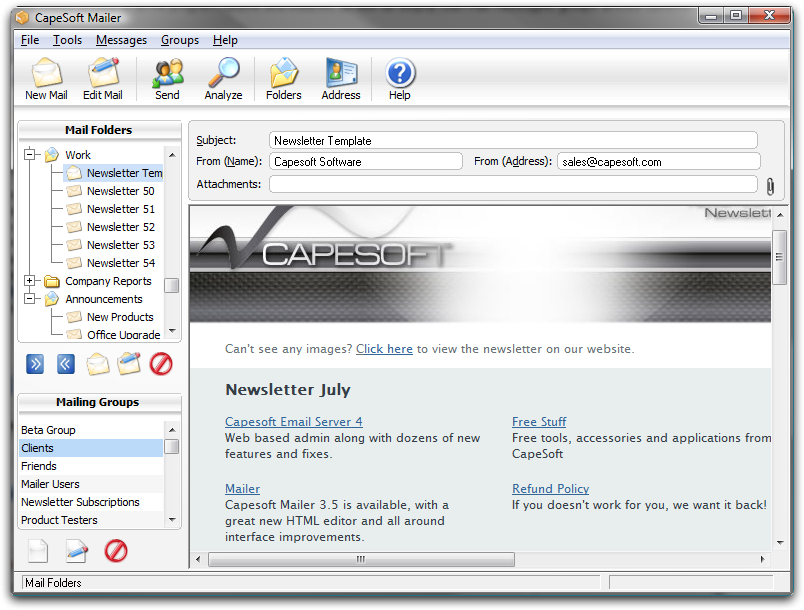Open the Messages menu
This screenshot has height=610, width=804.
[121, 40]
